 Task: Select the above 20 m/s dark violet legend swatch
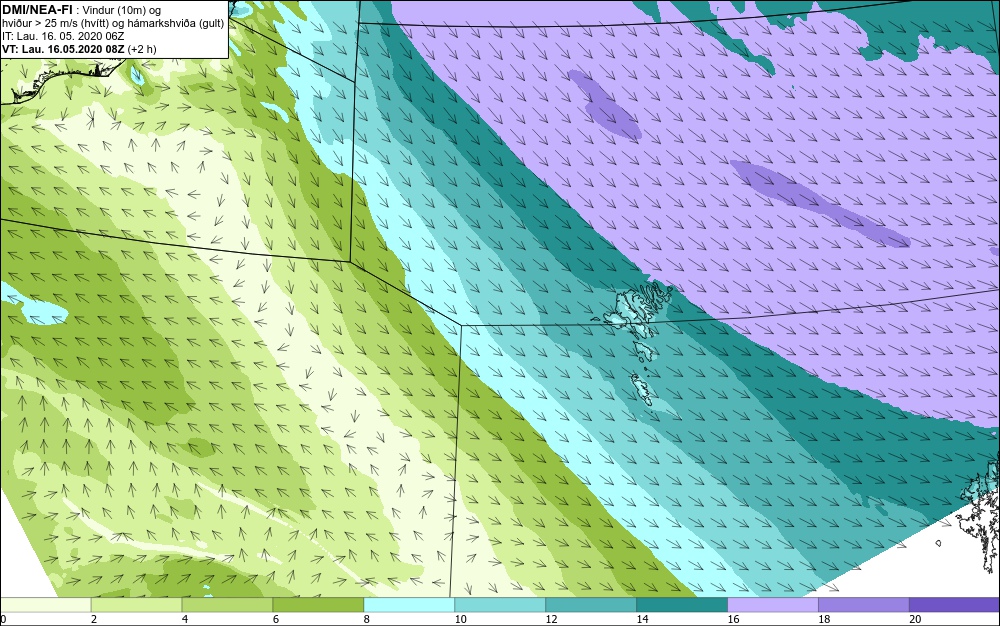point(954,604)
